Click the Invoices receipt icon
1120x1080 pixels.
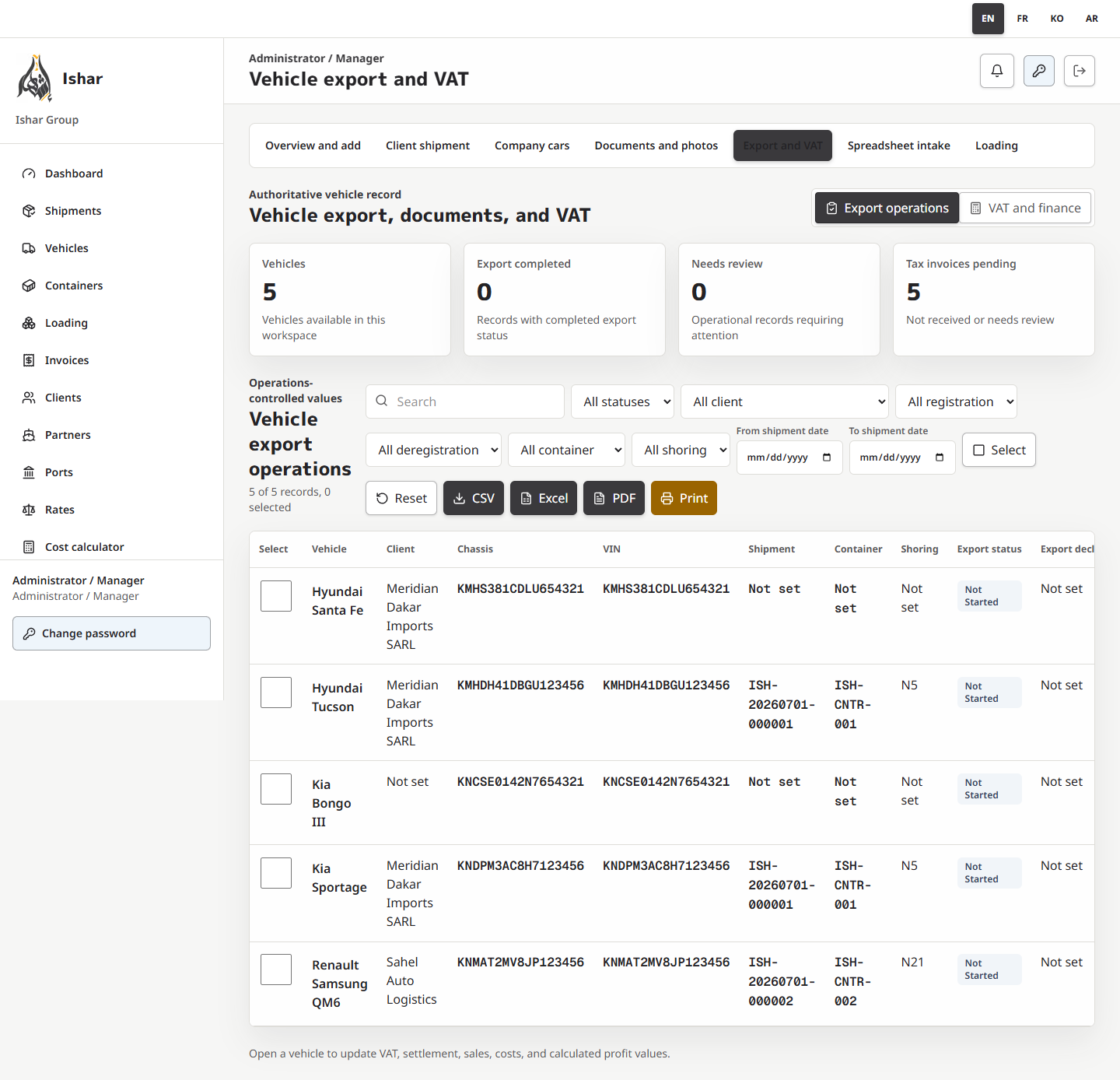tap(29, 360)
